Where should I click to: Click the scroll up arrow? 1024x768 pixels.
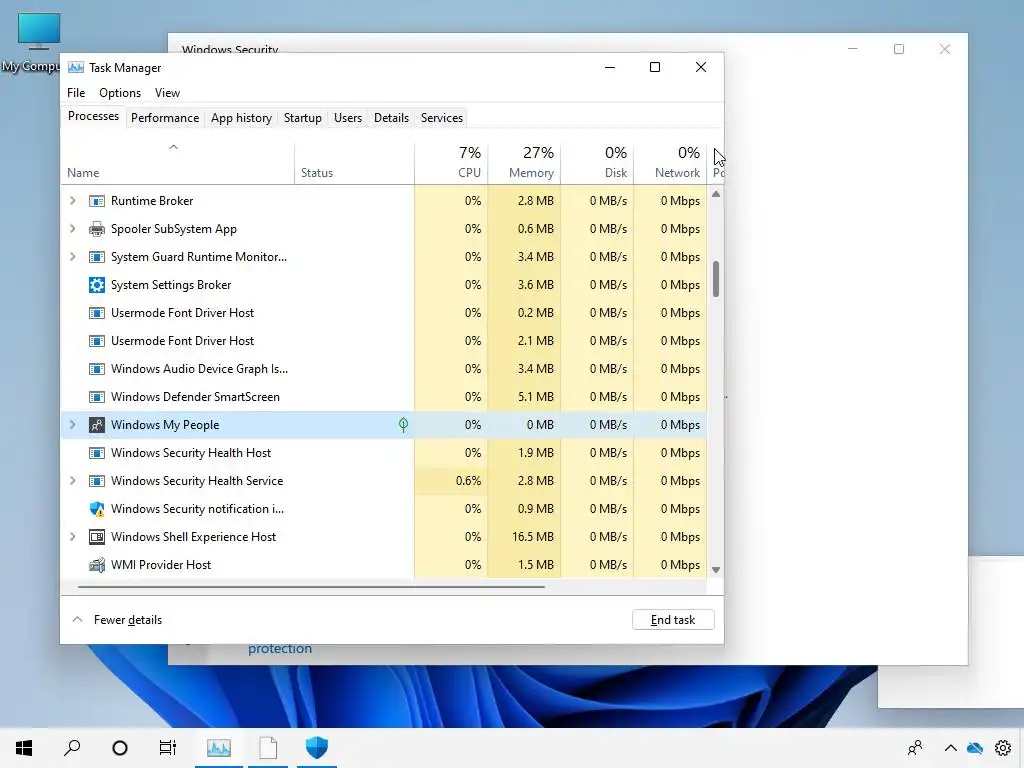coord(716,195)
